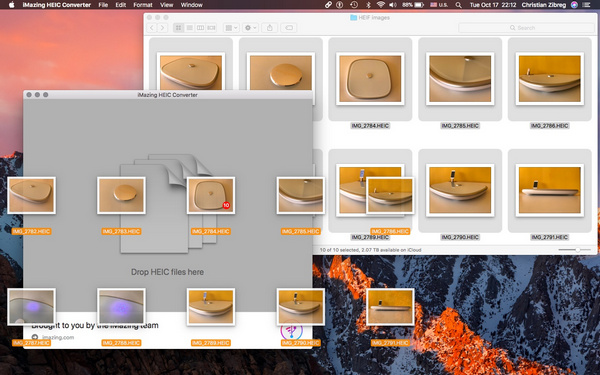Select IMG_2786.HEIC thumbnail in Finder
Screen dimensions: 600x375
pyautogui.click(x=549, y=78)
